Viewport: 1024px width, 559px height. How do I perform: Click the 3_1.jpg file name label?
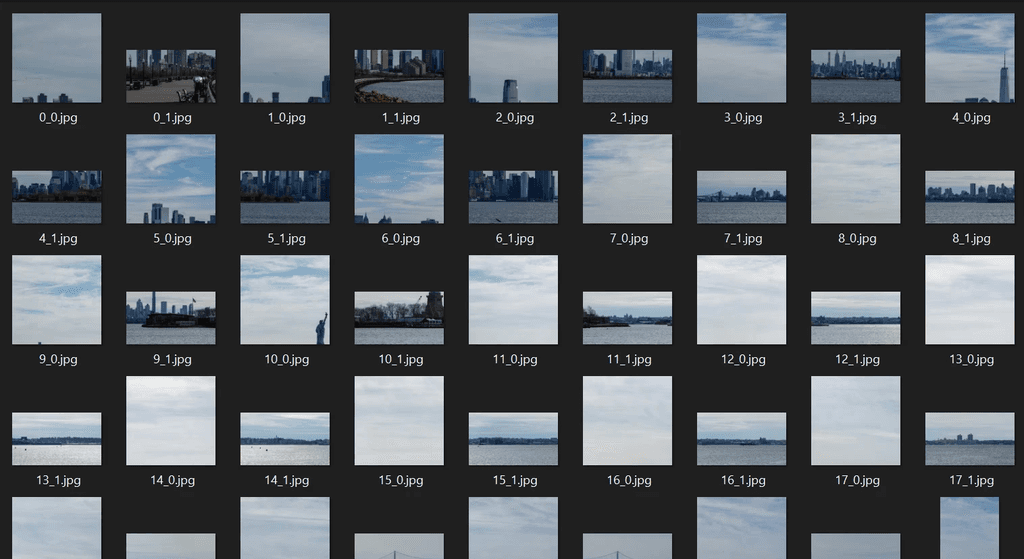[857, 118]
